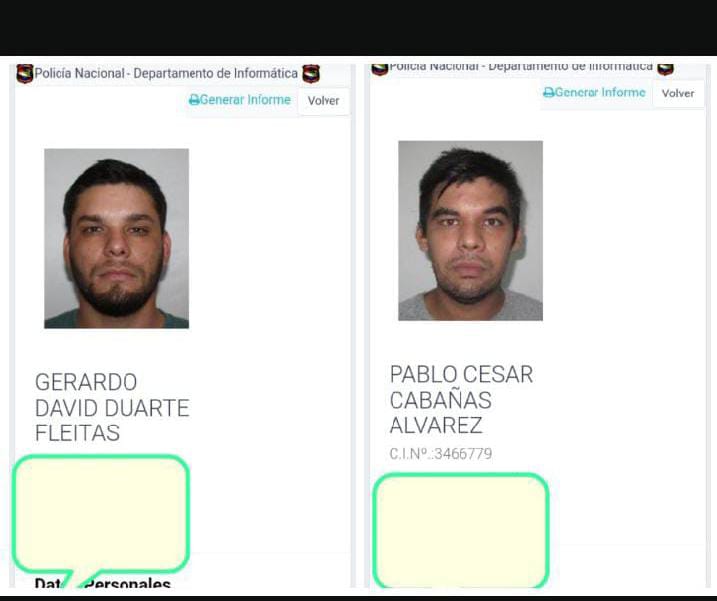The width and height of the screenshot is (717, 601).
Task: Click the Volver button in the left panel
Action: [323, 101]
